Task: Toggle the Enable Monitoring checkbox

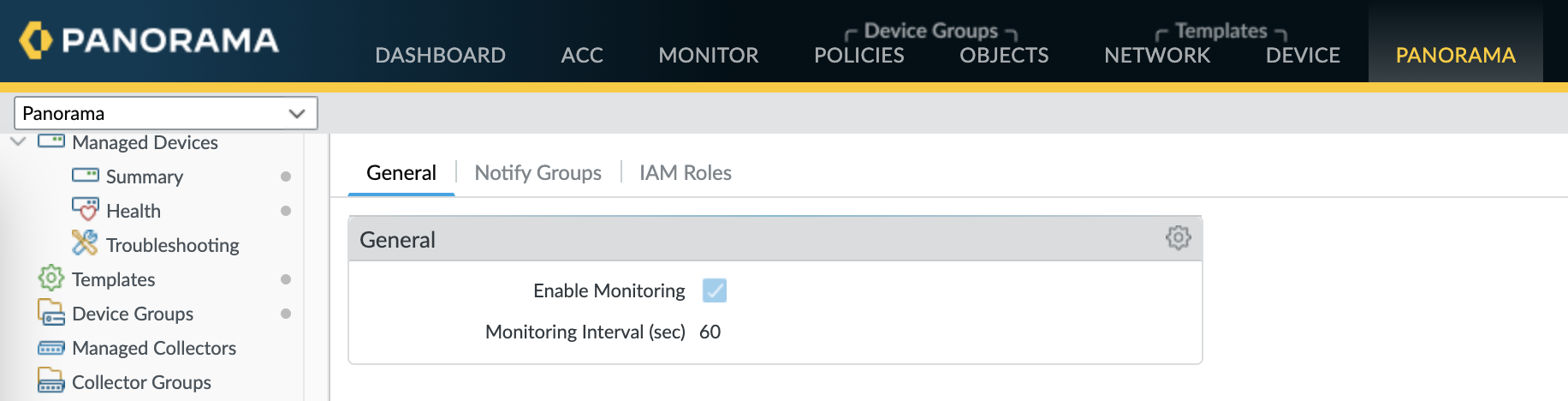Action: point(714,290)
